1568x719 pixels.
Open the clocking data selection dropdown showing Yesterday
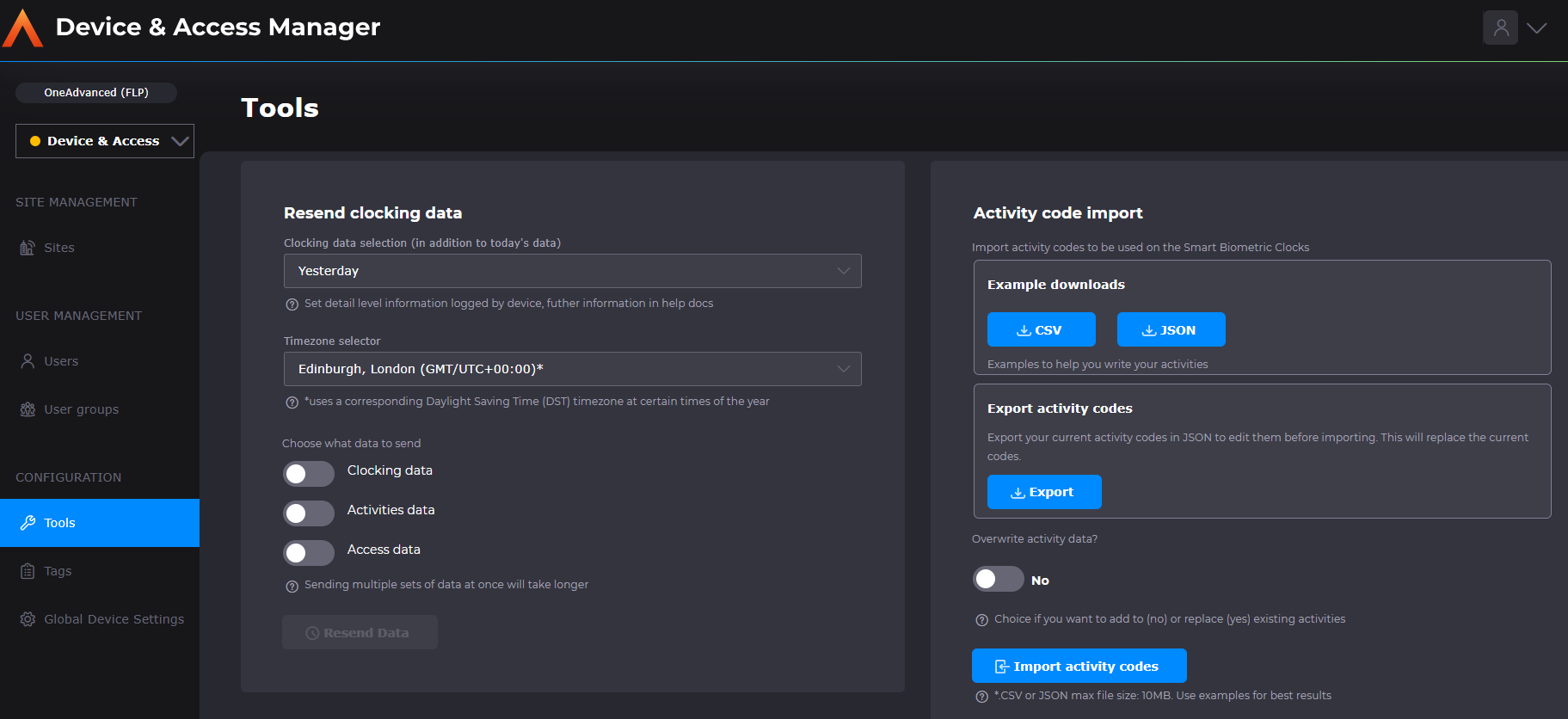tap(572, 271)
